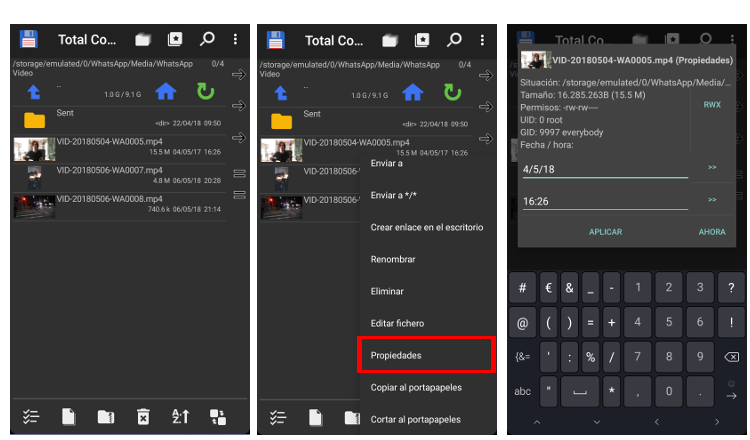Tap the @ key on the keyboard
The width and height of the screenshot is (750, 440).
pos(522,323)
